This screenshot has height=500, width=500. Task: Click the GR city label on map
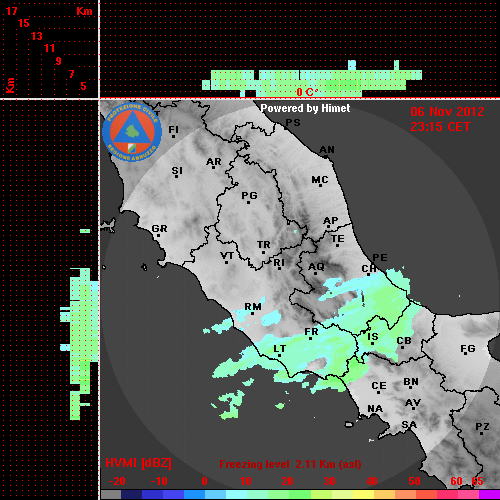coord(159,229)
